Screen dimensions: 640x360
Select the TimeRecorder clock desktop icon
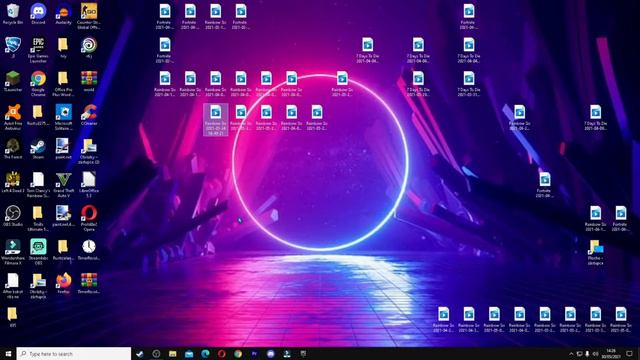89,250
